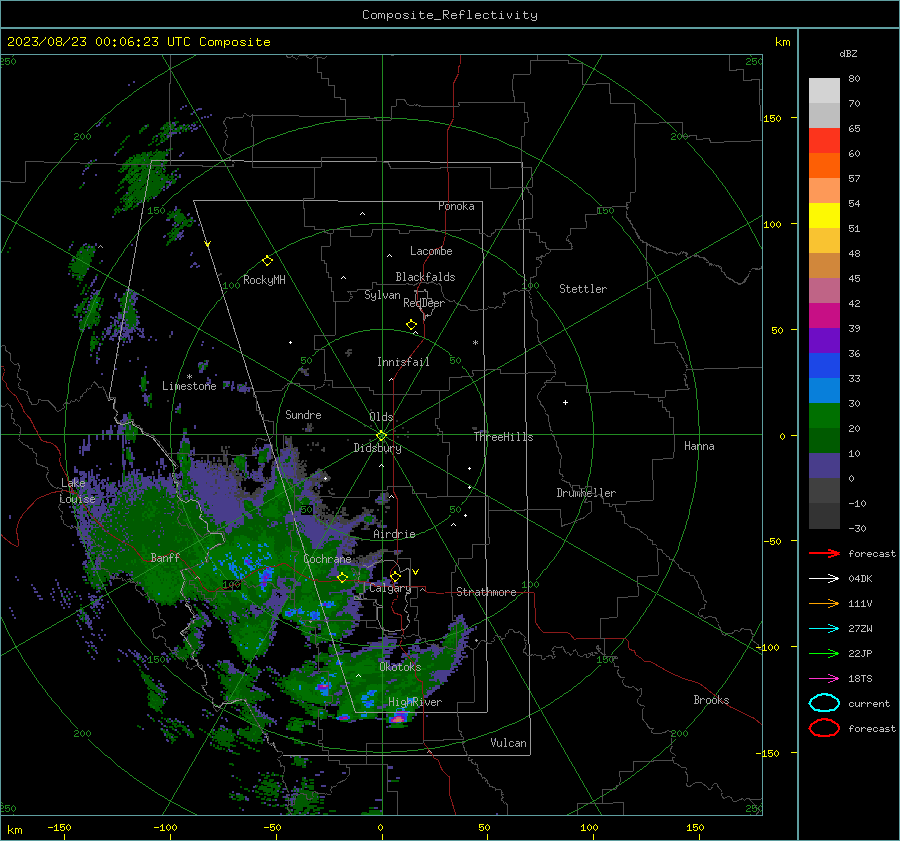
Task: Click the Limestone label
Action: [x=189, y=386]
